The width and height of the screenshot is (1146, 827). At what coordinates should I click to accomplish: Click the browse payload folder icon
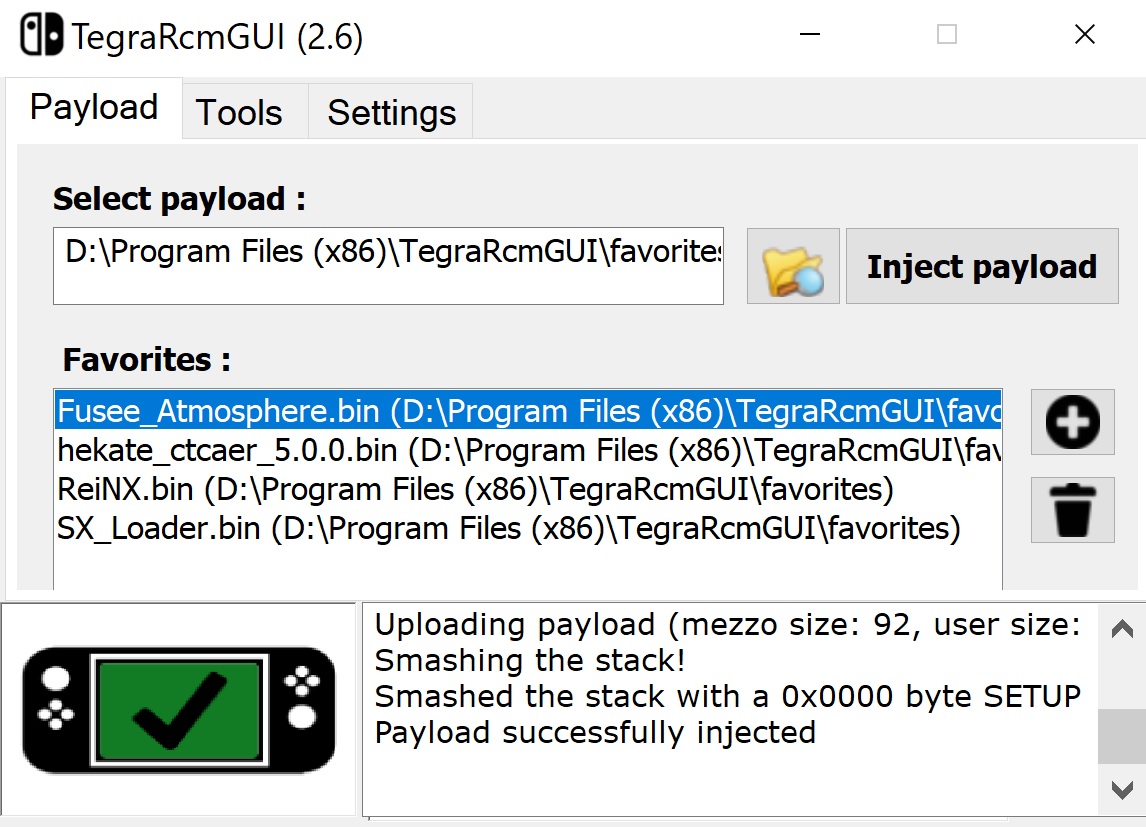pos(793,266)
